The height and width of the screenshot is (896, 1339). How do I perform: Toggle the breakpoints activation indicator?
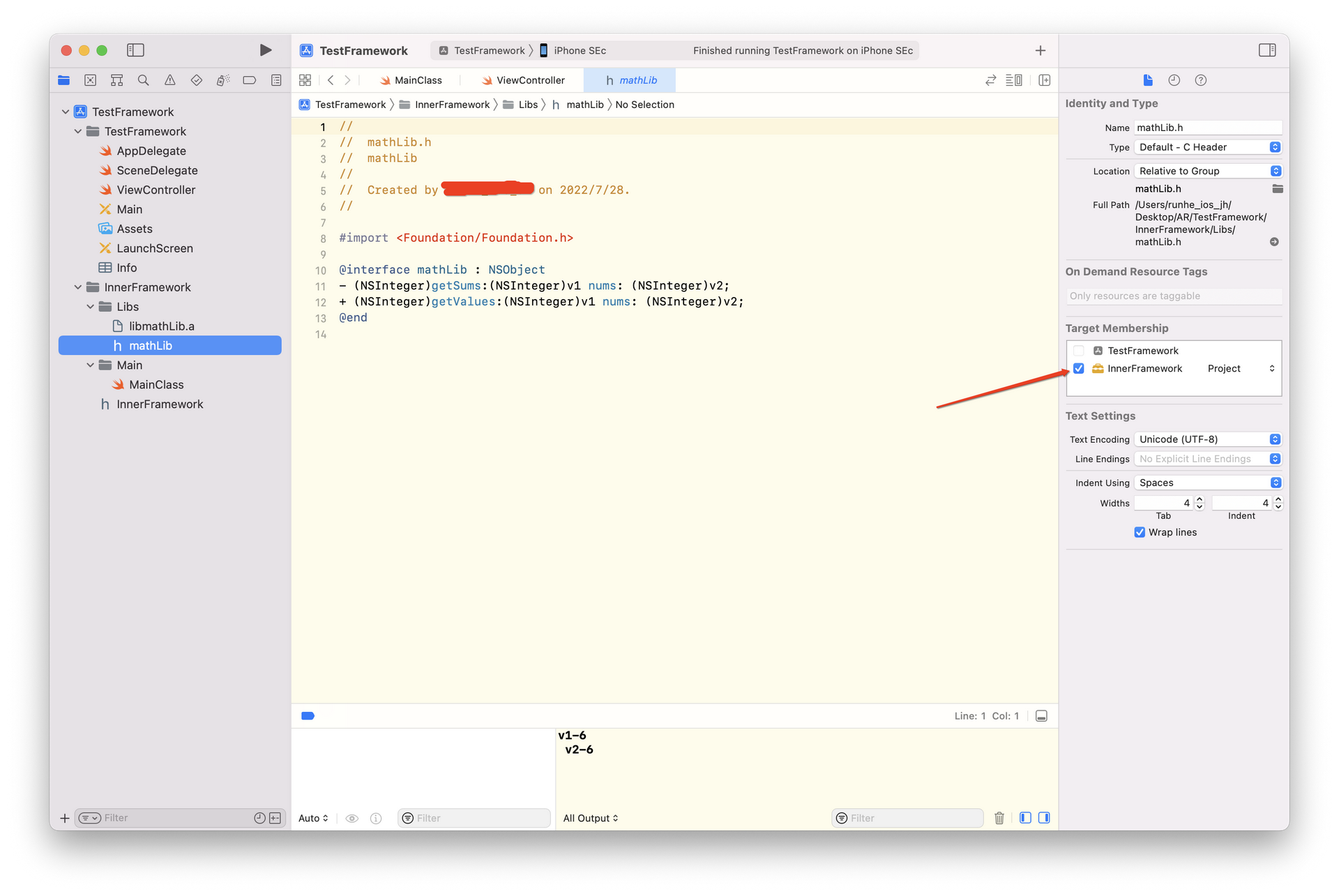pos(308,716)
